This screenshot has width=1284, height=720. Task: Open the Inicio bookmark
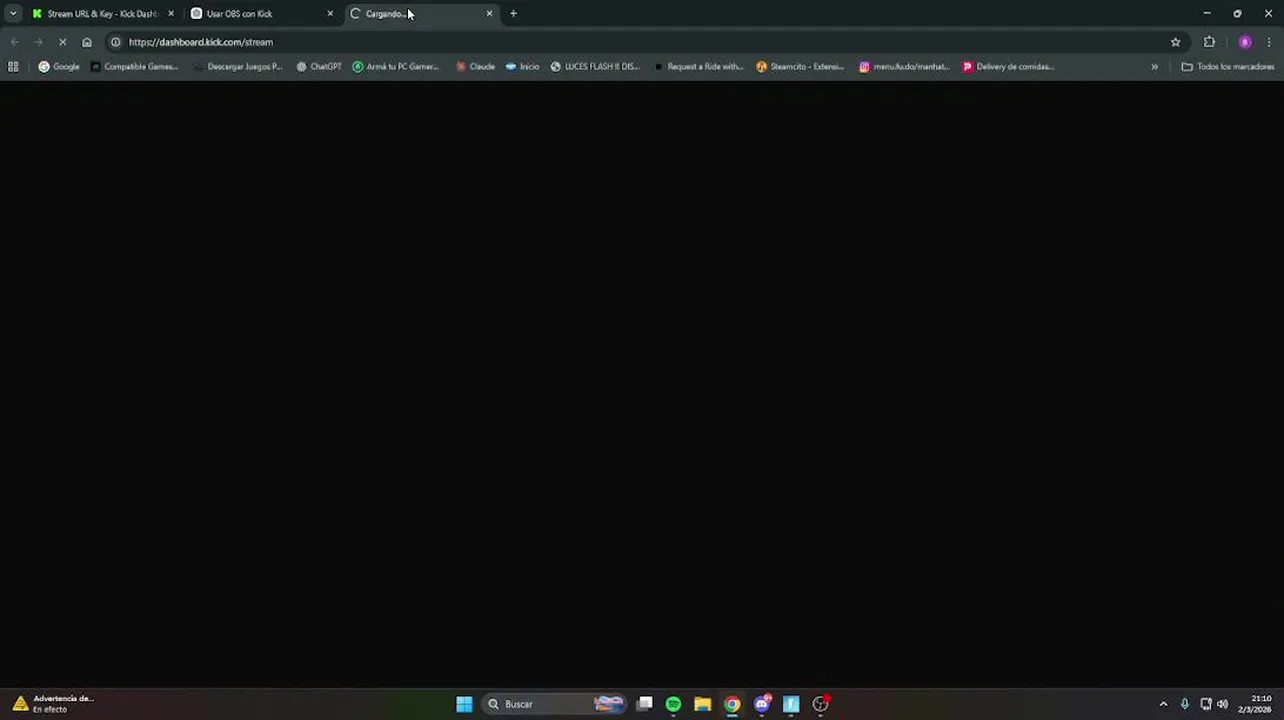point(522,67)
